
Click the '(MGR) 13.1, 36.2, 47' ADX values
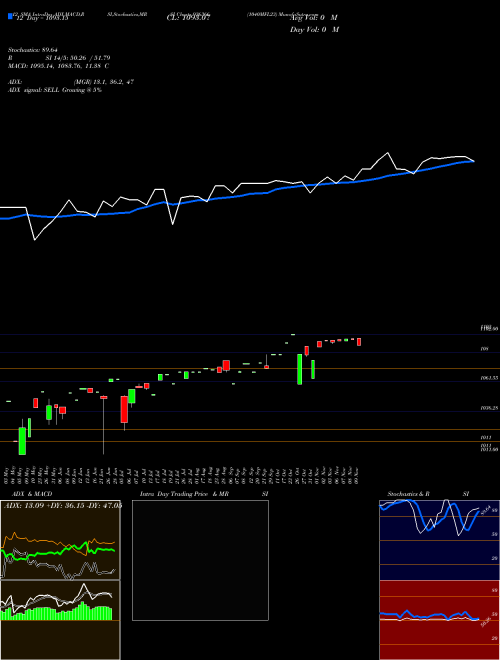pyautogui.click(x=104, y=82)
